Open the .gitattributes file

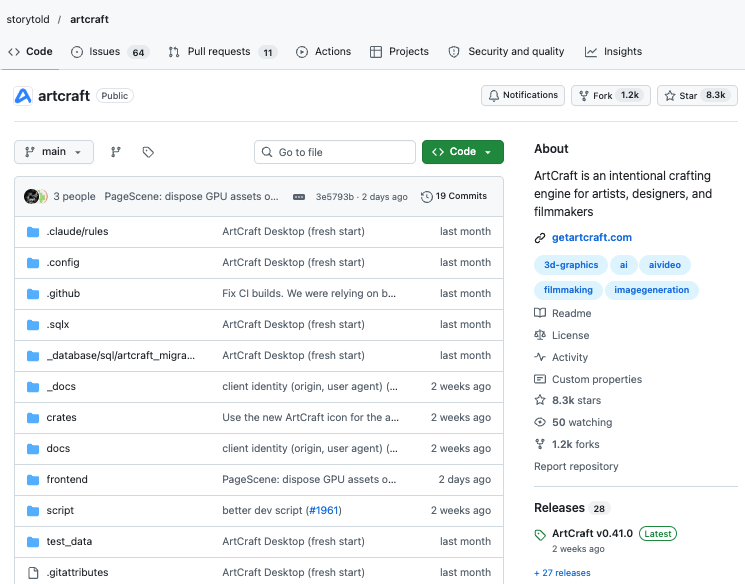pyautogui.click(x=77, y=572)
